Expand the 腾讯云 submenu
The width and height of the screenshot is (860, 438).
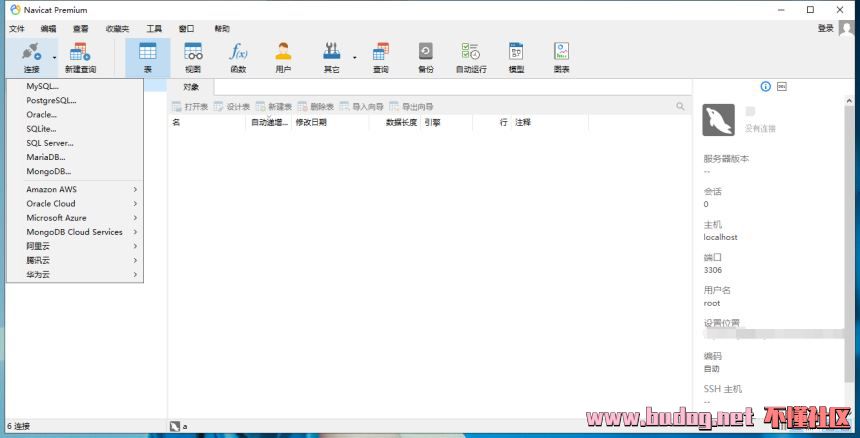click(x=75, y=260)
